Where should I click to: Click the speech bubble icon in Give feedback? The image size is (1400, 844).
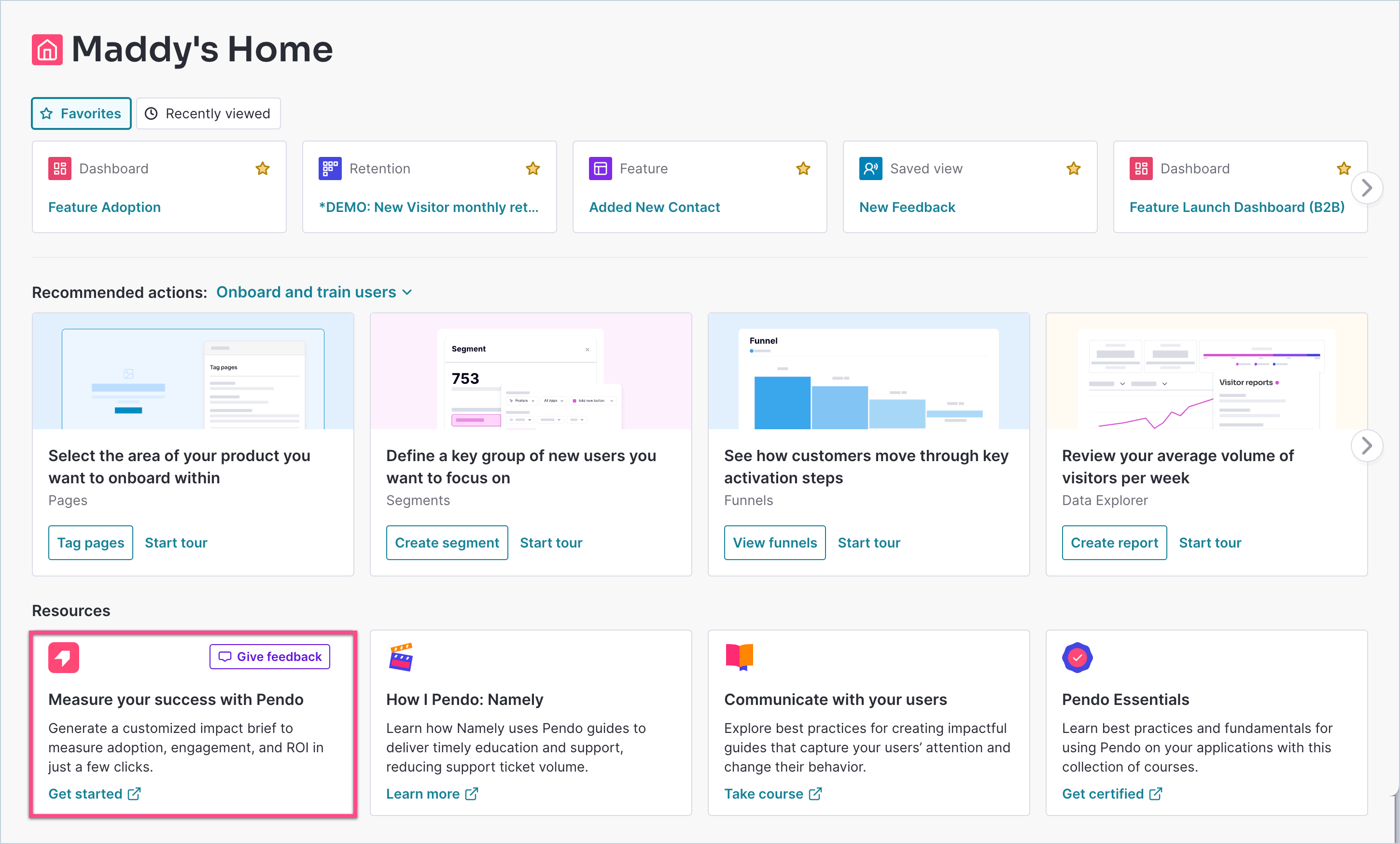tap(225, 657)
